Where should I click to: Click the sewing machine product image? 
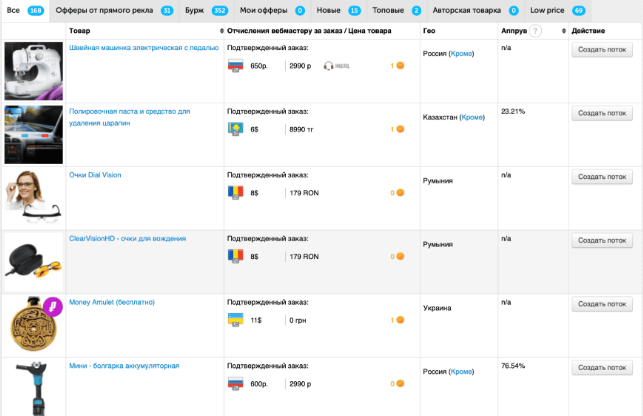click(32, 70)
